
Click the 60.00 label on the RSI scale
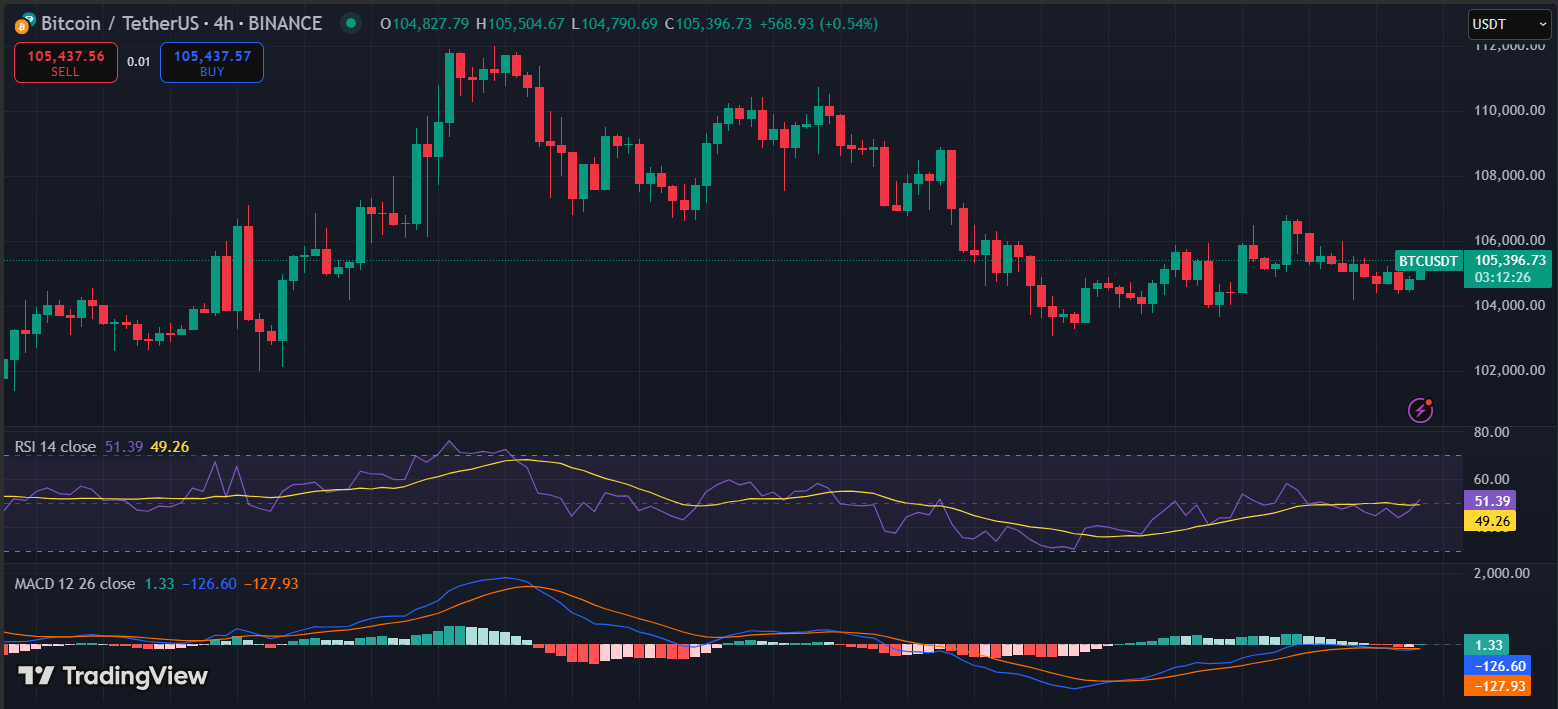click(x=1490, y=479)
